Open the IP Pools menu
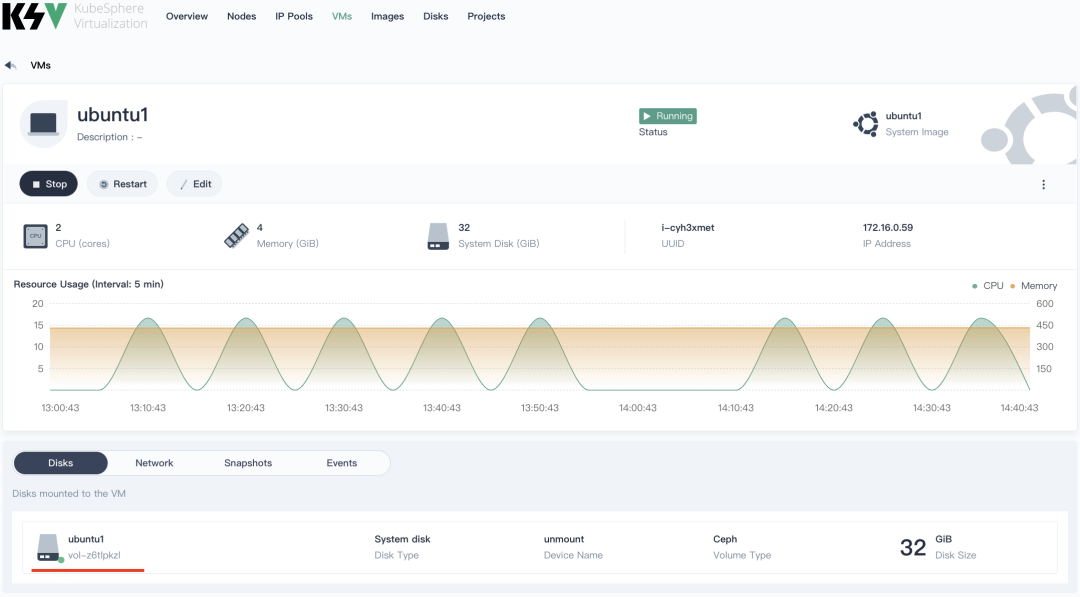The height and width of the screenshot is (597, 1080). tap(294, 16)
